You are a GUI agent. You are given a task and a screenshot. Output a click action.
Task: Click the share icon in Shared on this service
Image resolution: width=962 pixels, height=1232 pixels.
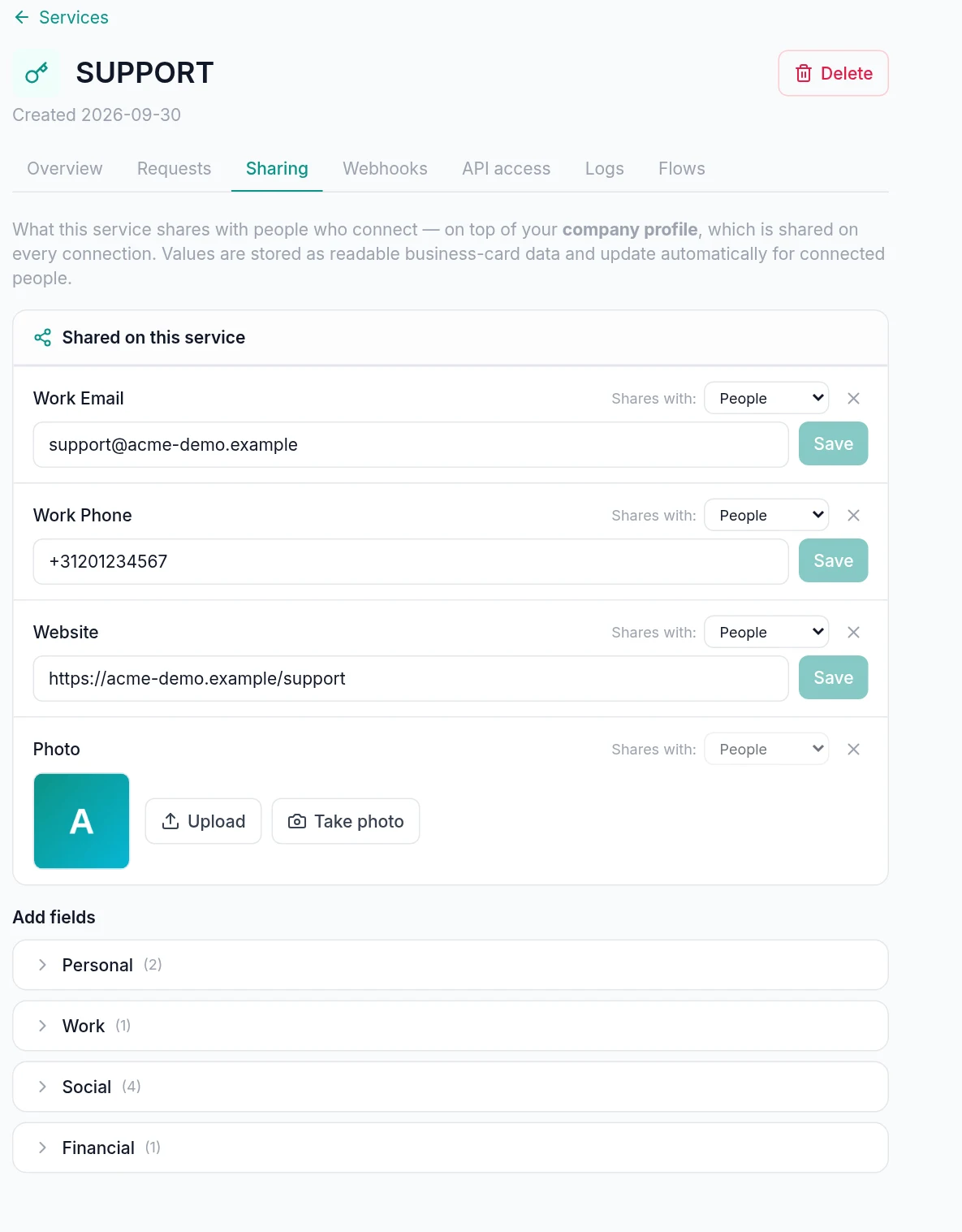(x=43, y=337)
